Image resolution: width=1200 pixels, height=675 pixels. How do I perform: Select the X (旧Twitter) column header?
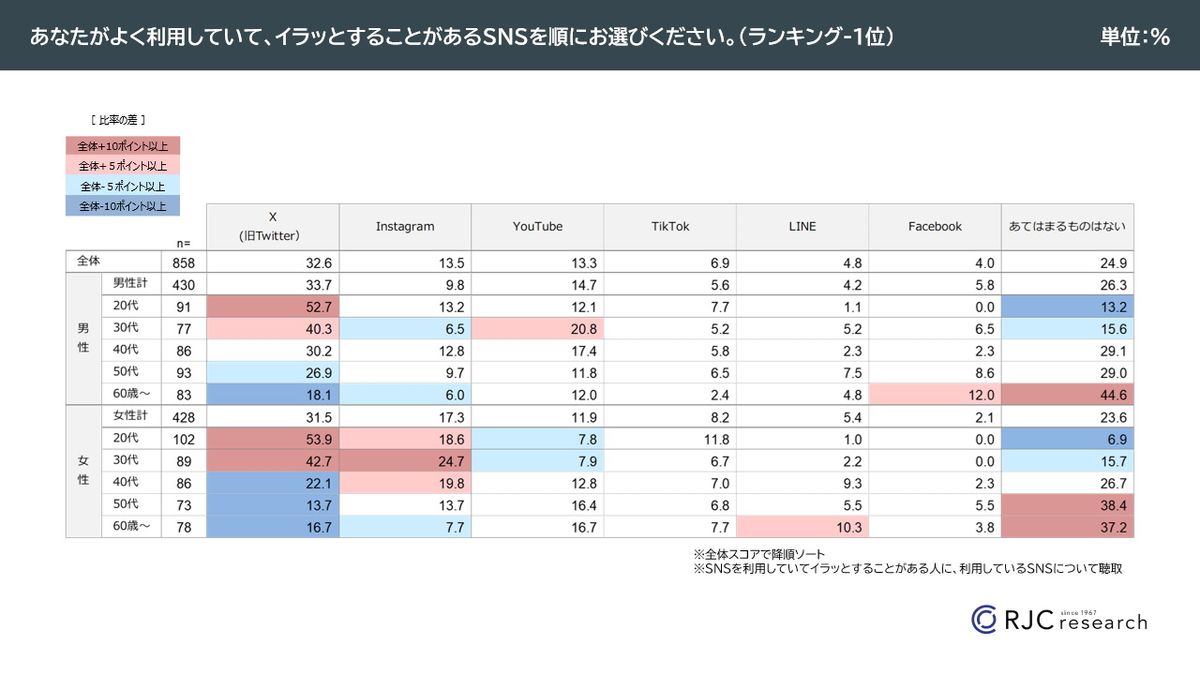coord(272,227)
